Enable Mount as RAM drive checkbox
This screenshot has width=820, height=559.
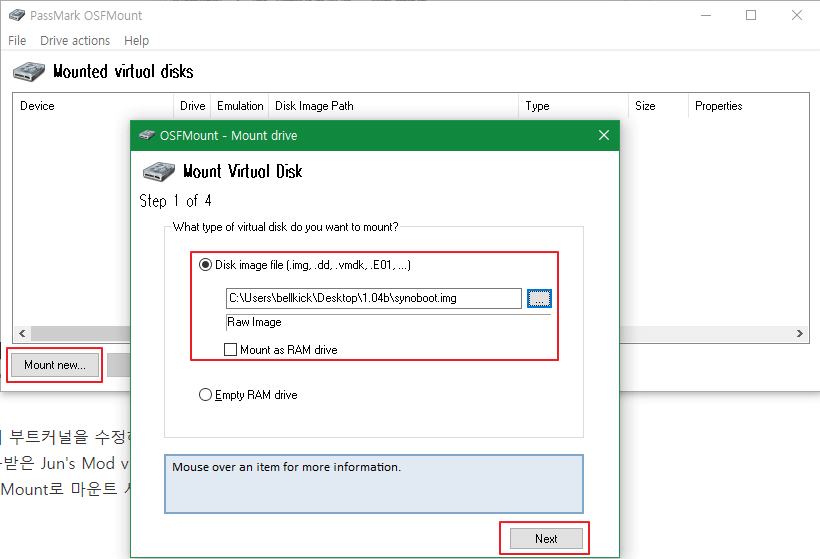[230, 349]
